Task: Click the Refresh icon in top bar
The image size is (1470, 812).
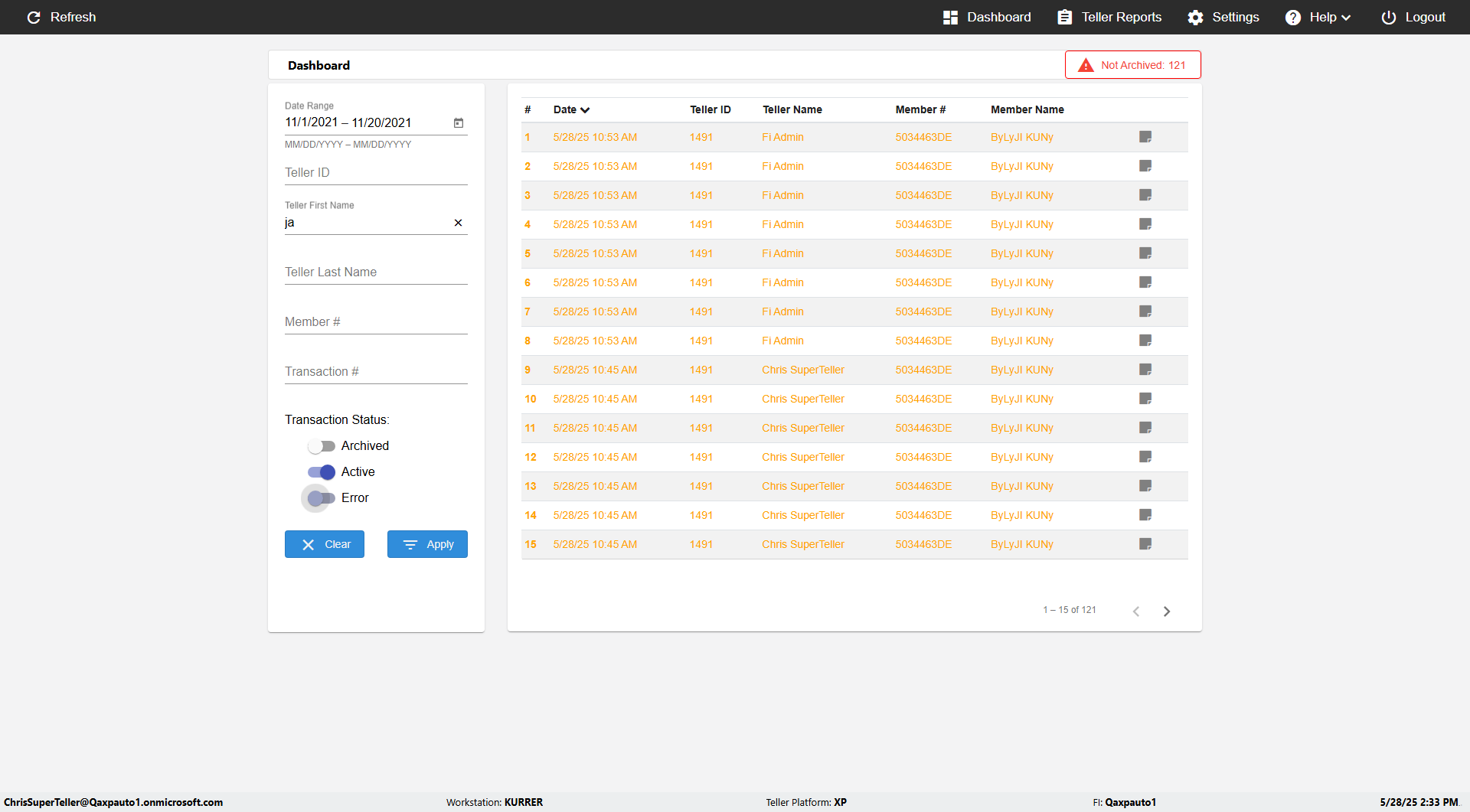Action: [x=34, y=17]
